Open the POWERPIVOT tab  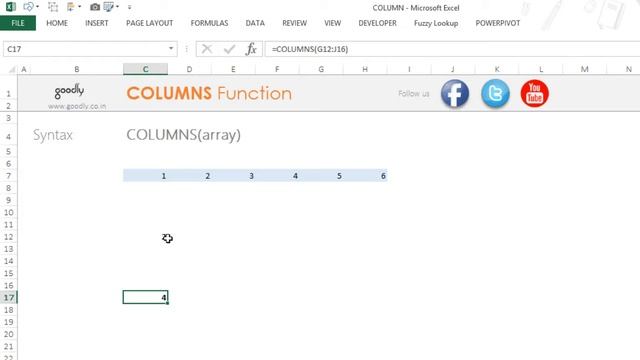(x=498, y=23)
